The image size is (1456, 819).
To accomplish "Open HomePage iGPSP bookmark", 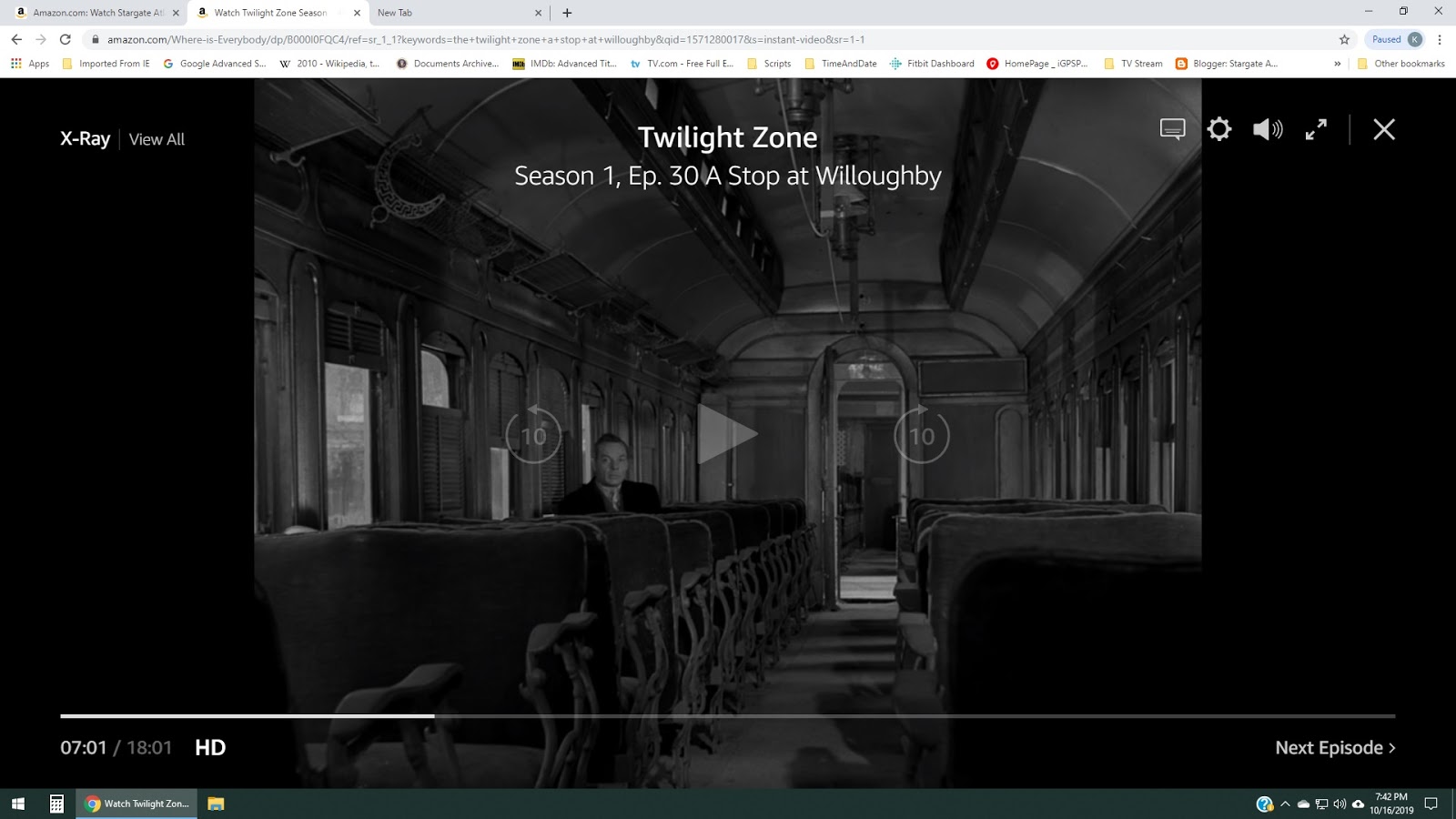I will click(1037, 64).
